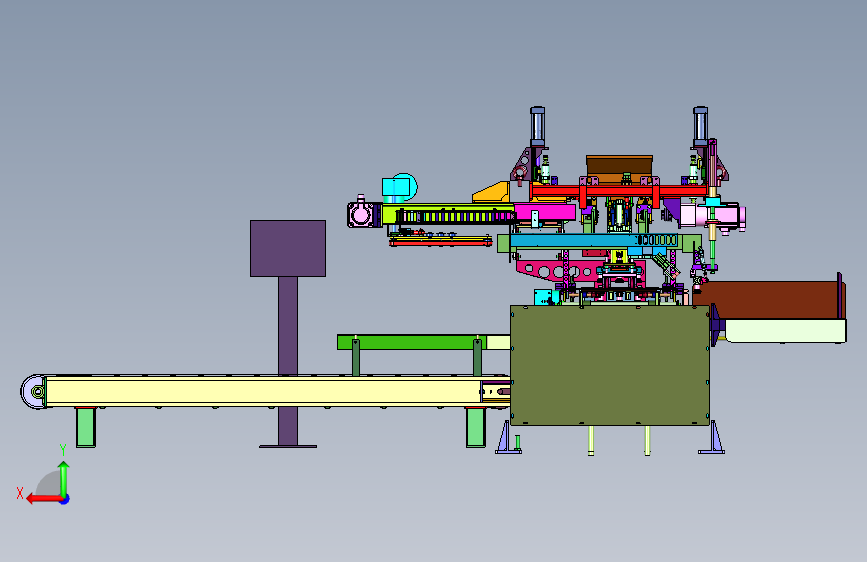The width and height of the screenshot is (867, 562).
Task: Select the left green conveyor leg
Action: tap(86, 427)
